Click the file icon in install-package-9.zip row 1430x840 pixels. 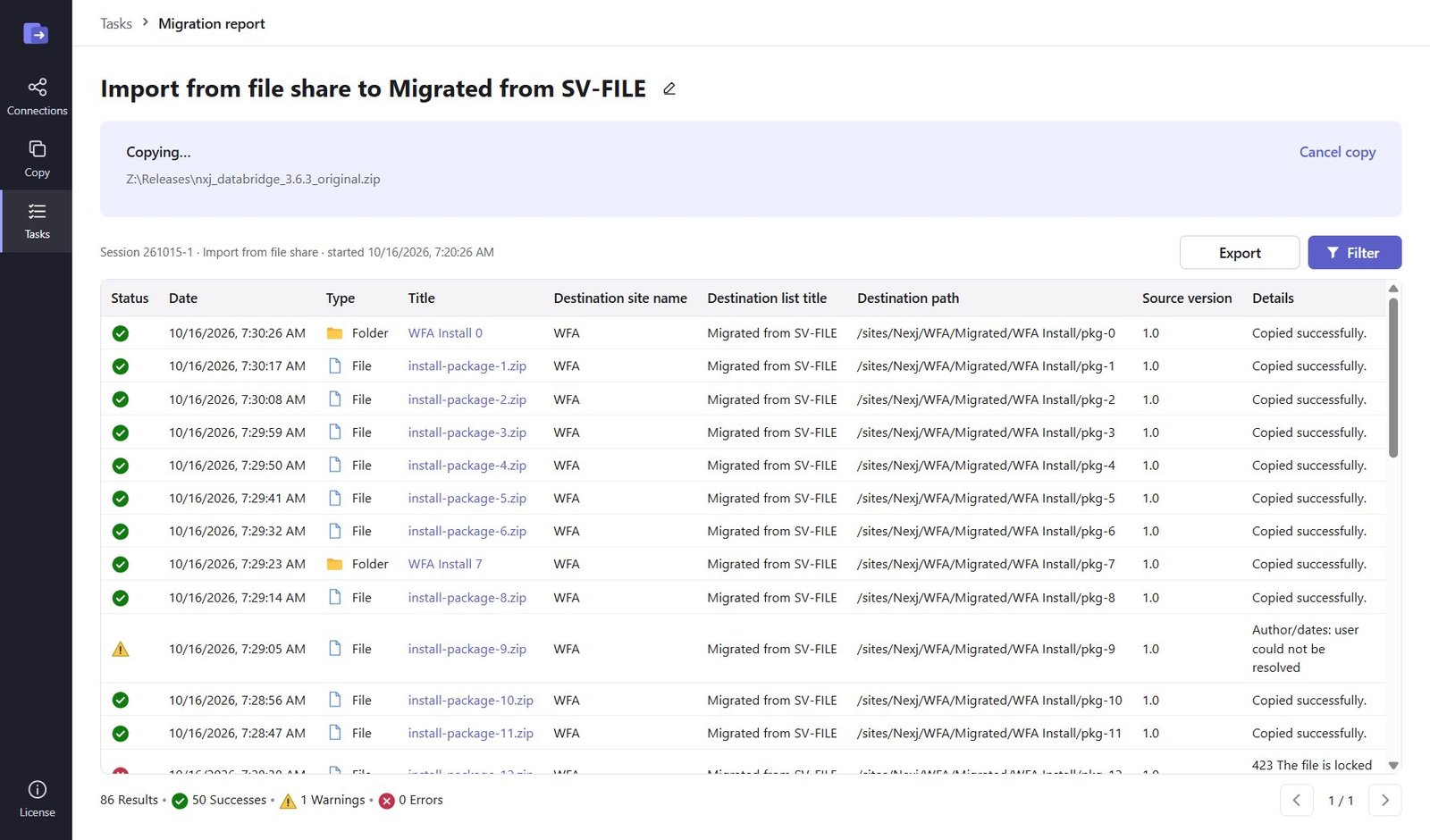335,649
